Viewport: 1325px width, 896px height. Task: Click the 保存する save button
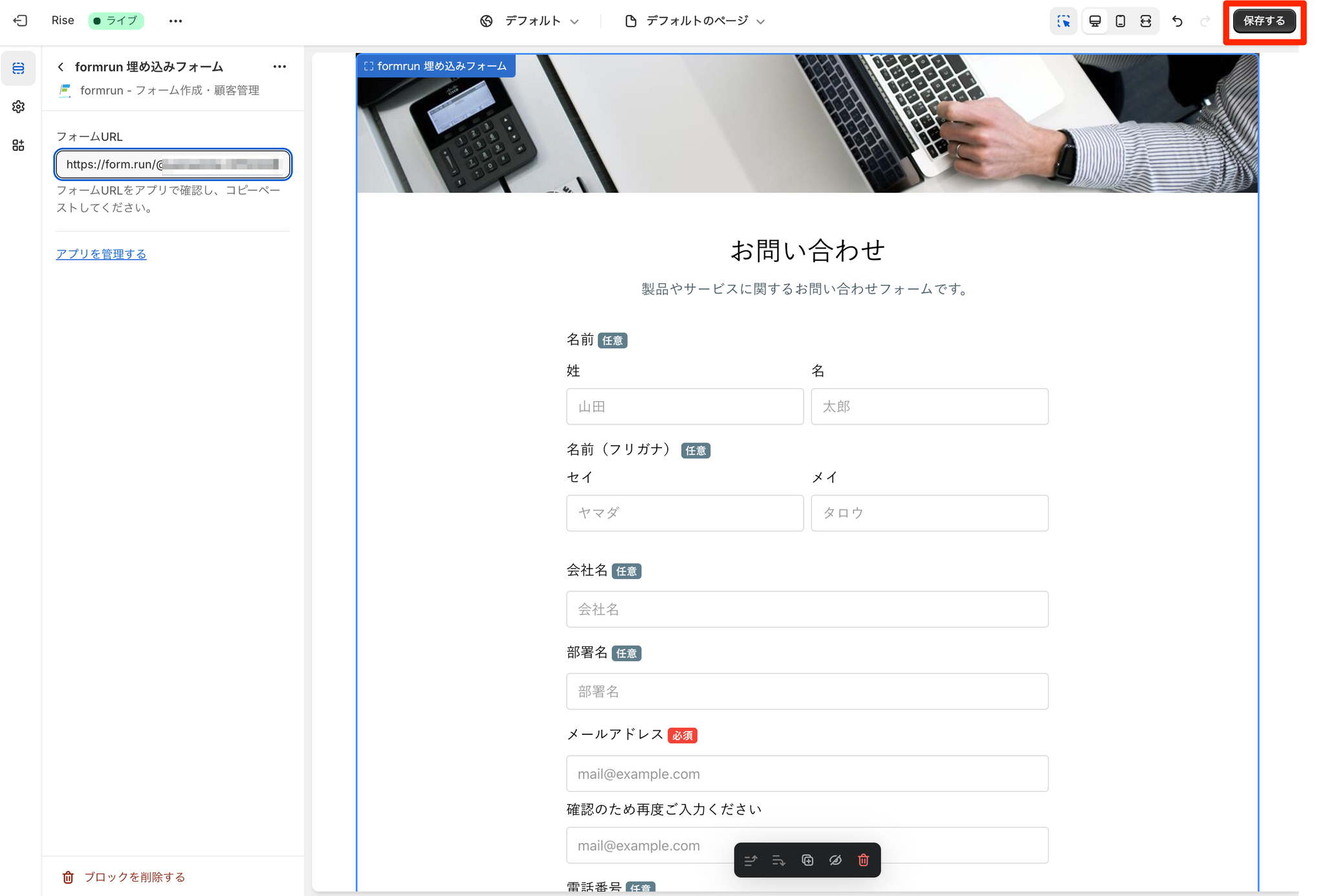click(x=1264, y=21)
